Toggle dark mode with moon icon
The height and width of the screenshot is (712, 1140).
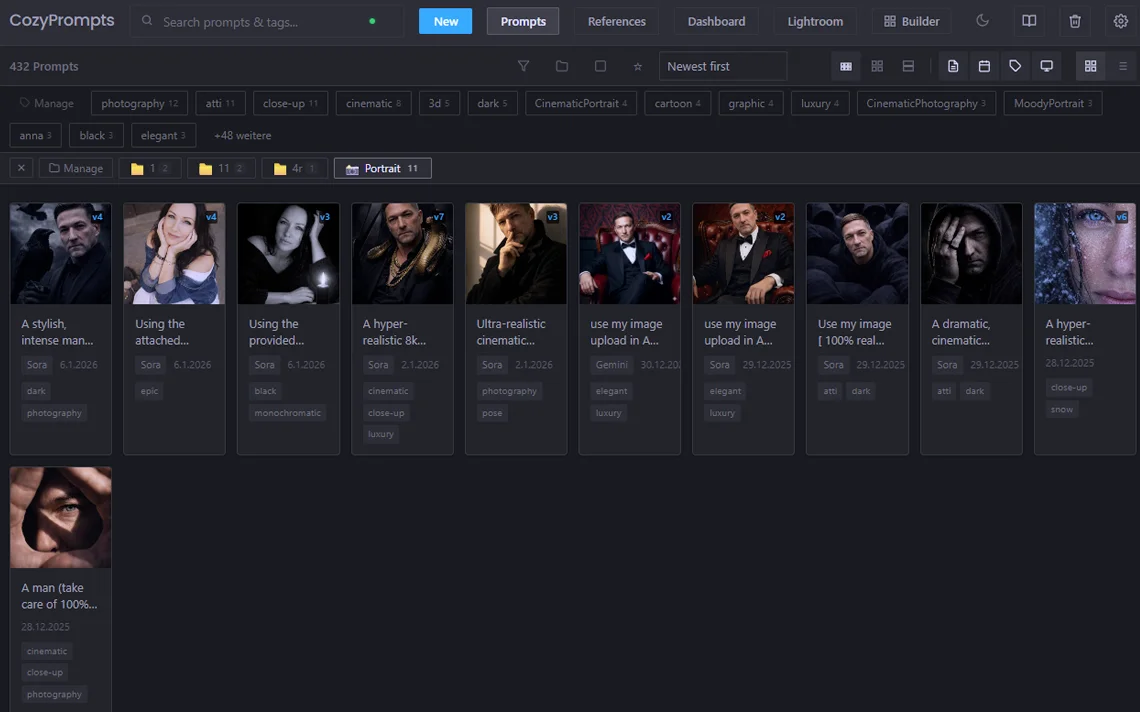pos(982,21)
